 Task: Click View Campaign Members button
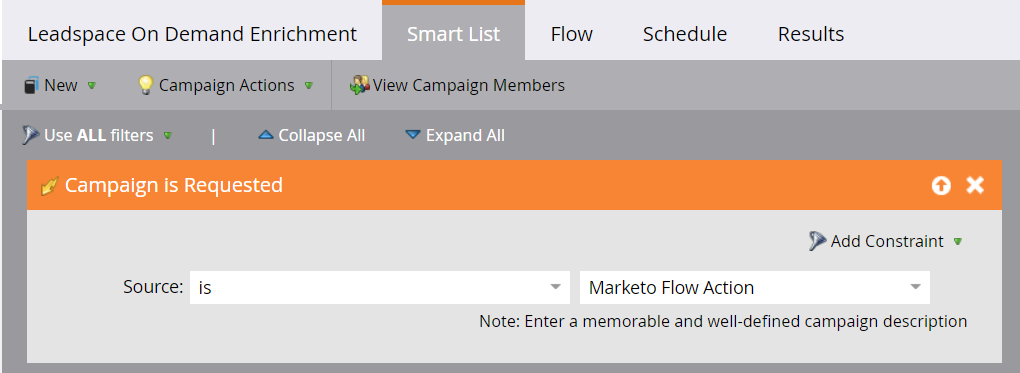coord(457,85)
